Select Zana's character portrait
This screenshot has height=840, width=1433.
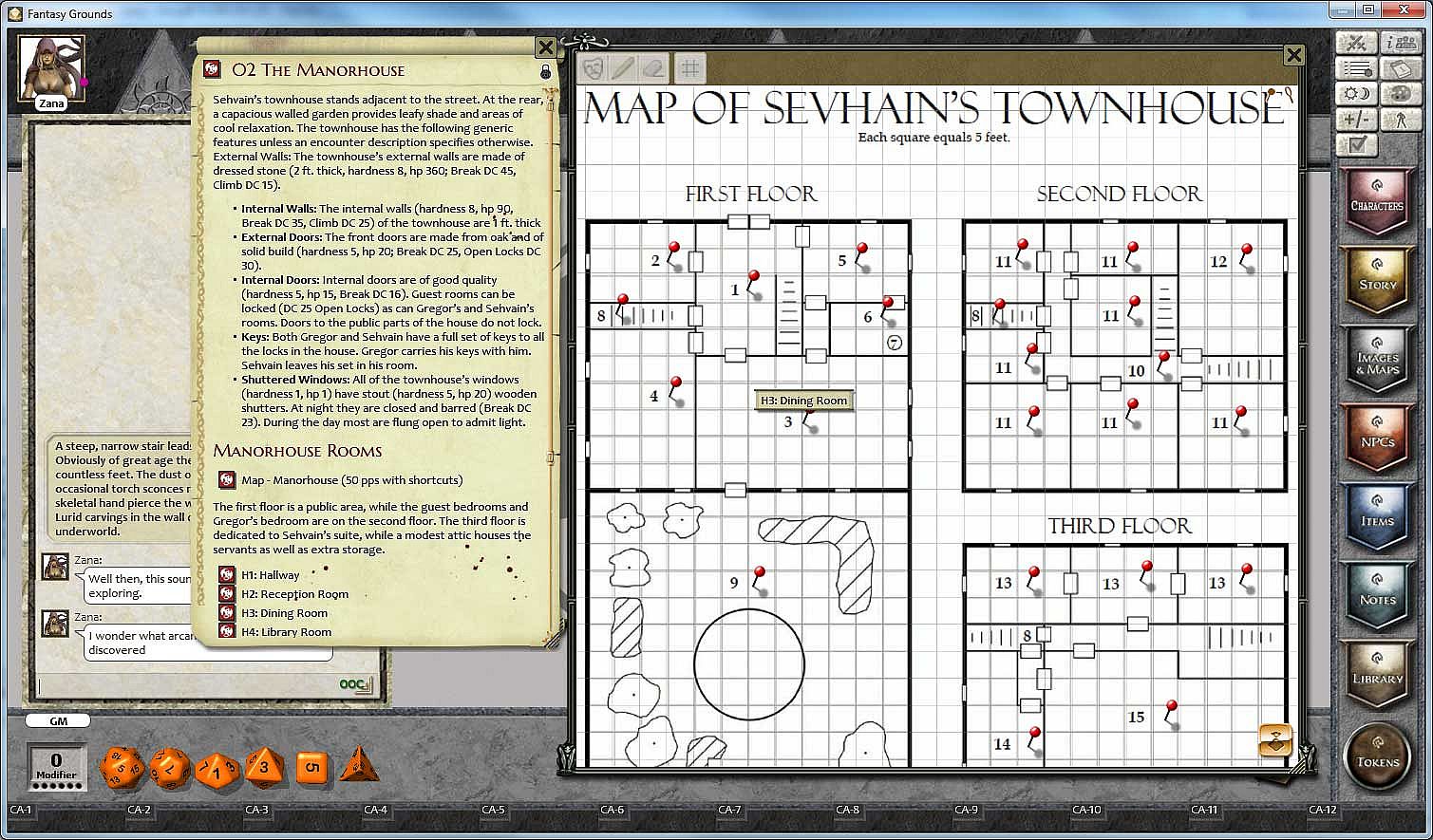(51, 67)
